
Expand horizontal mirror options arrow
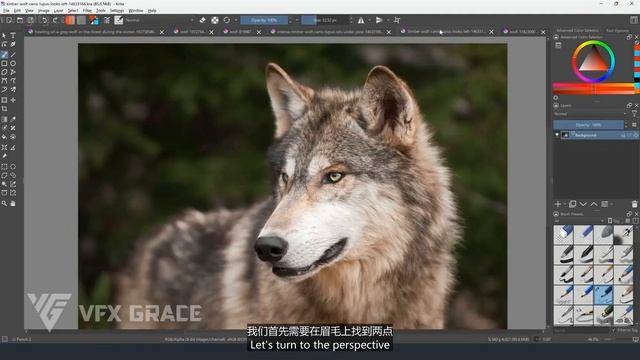click(369, 20)
